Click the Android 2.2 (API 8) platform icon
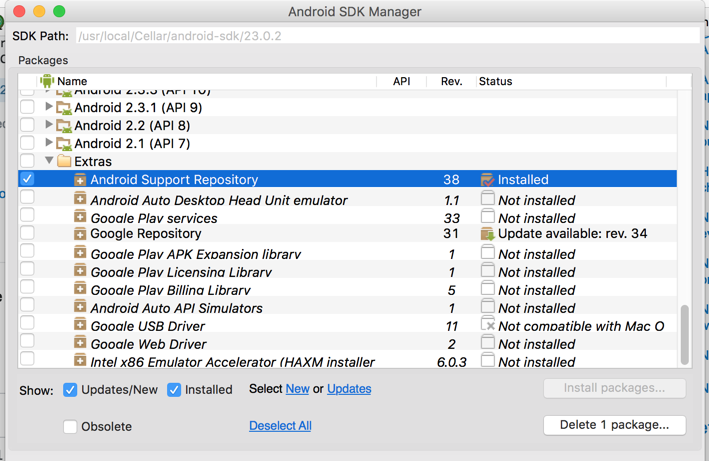This screenshot has height=461, width=709. point(64,126)
